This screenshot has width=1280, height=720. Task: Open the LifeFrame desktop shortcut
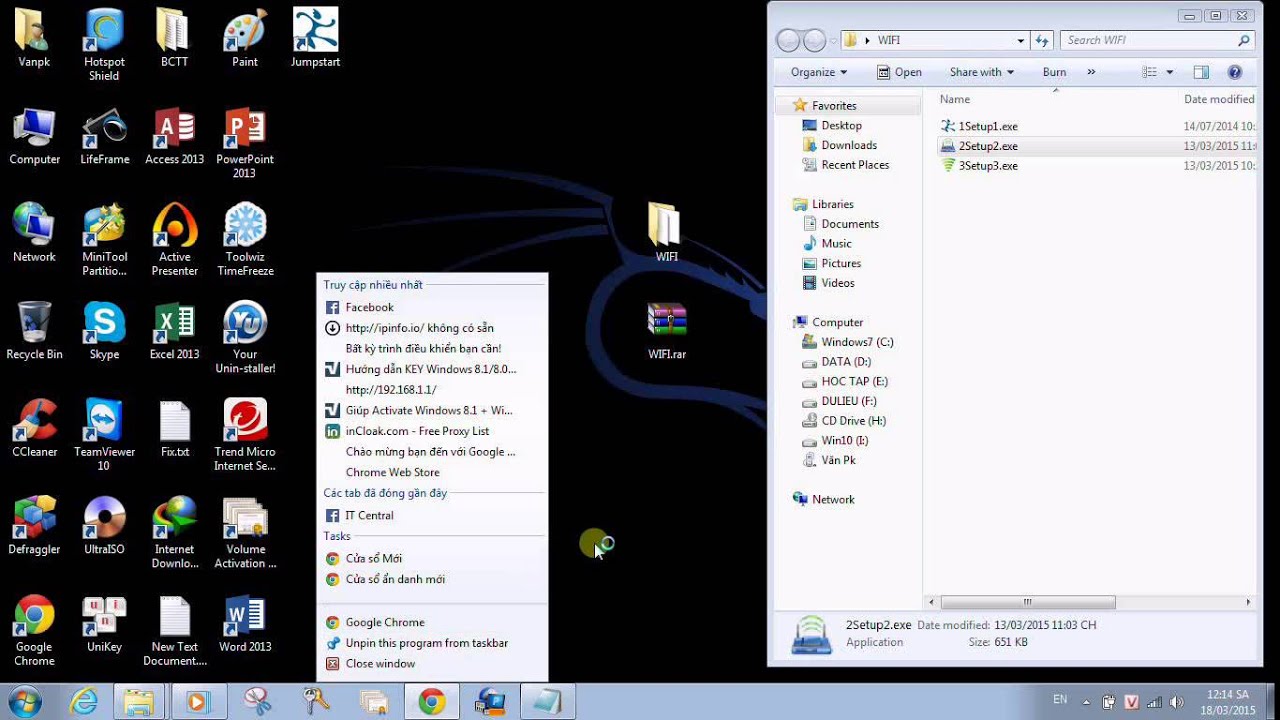104,136
